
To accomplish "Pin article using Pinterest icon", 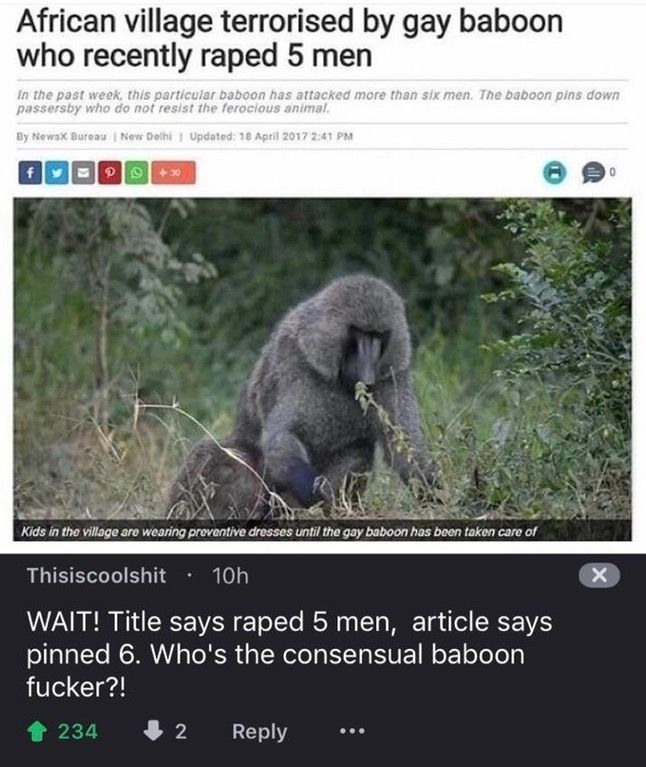I will [x=110, y=173].
